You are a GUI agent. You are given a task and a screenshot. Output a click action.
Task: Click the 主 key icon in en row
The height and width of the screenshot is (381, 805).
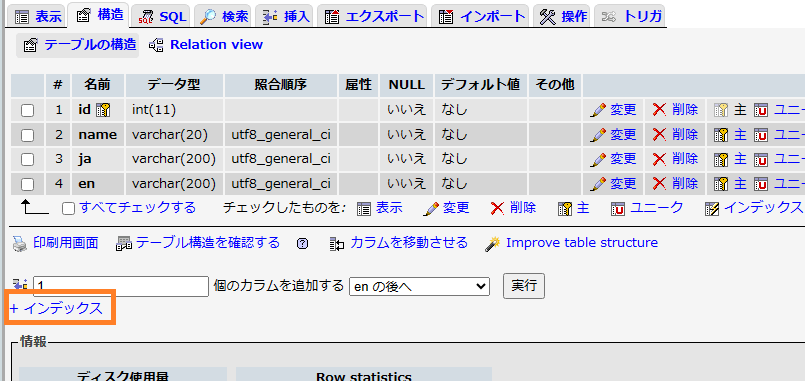point(721,183)
